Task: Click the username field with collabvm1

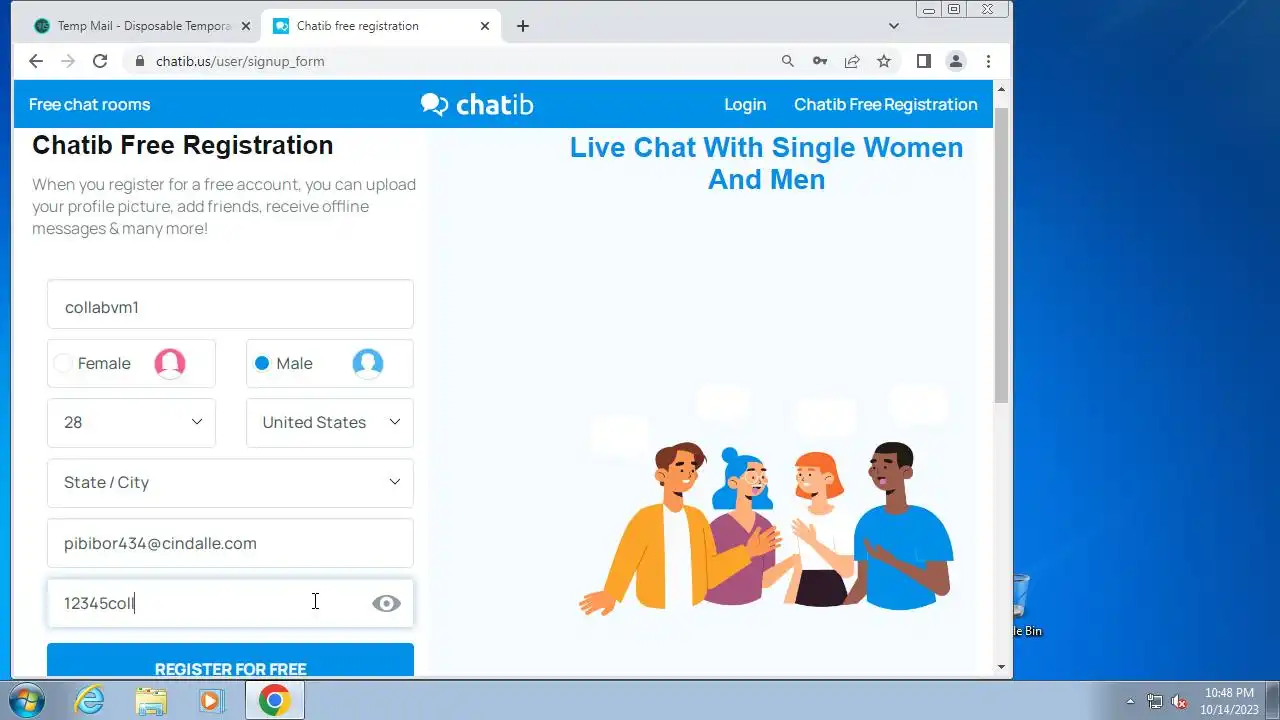Action: point(230,304)
